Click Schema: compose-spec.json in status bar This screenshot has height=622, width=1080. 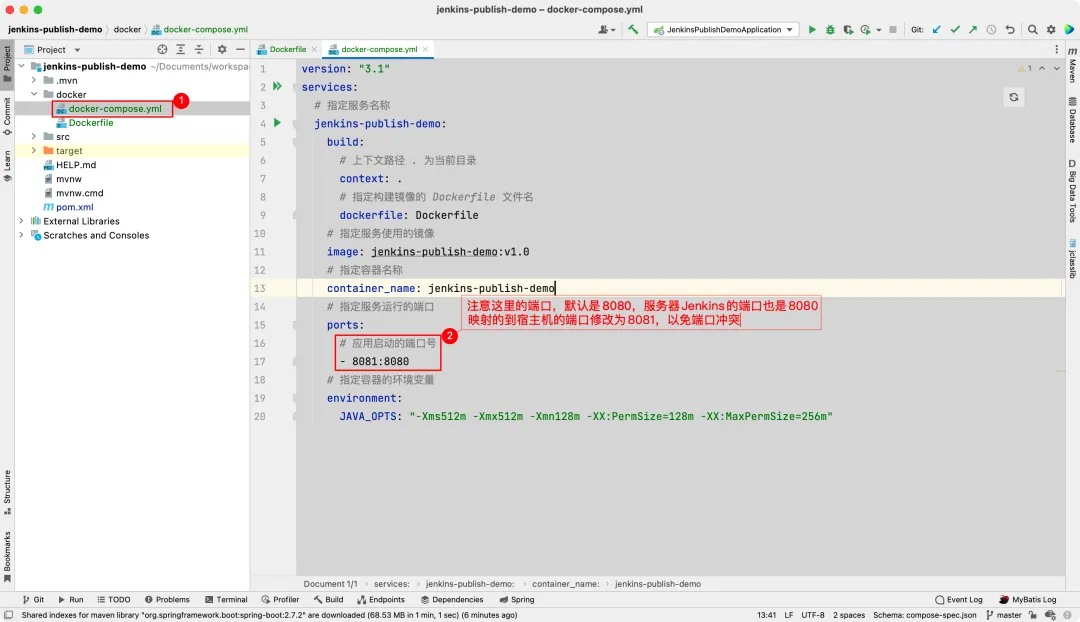[x=924, y=615]
